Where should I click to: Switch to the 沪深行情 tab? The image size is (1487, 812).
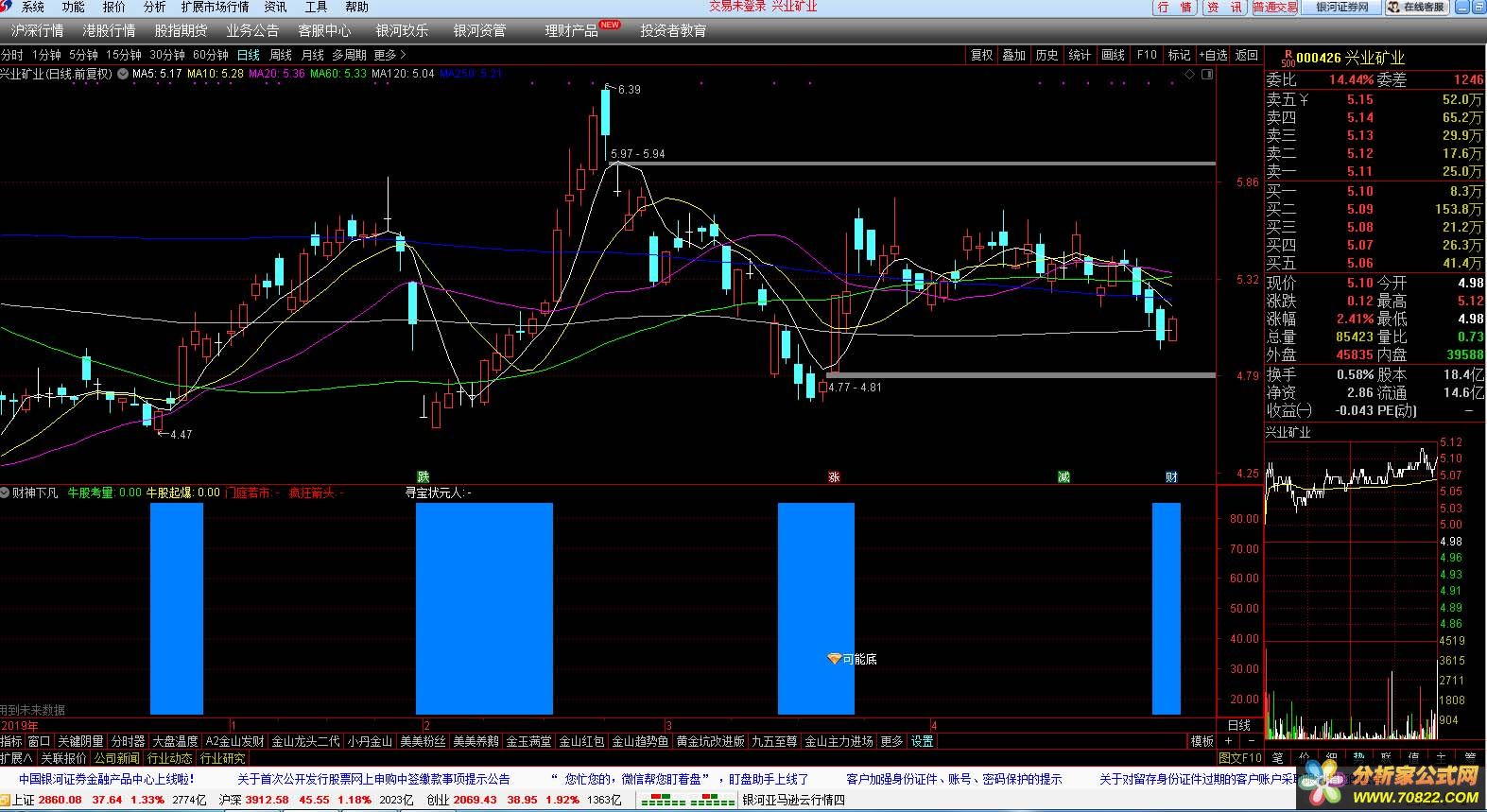[38, 30]
